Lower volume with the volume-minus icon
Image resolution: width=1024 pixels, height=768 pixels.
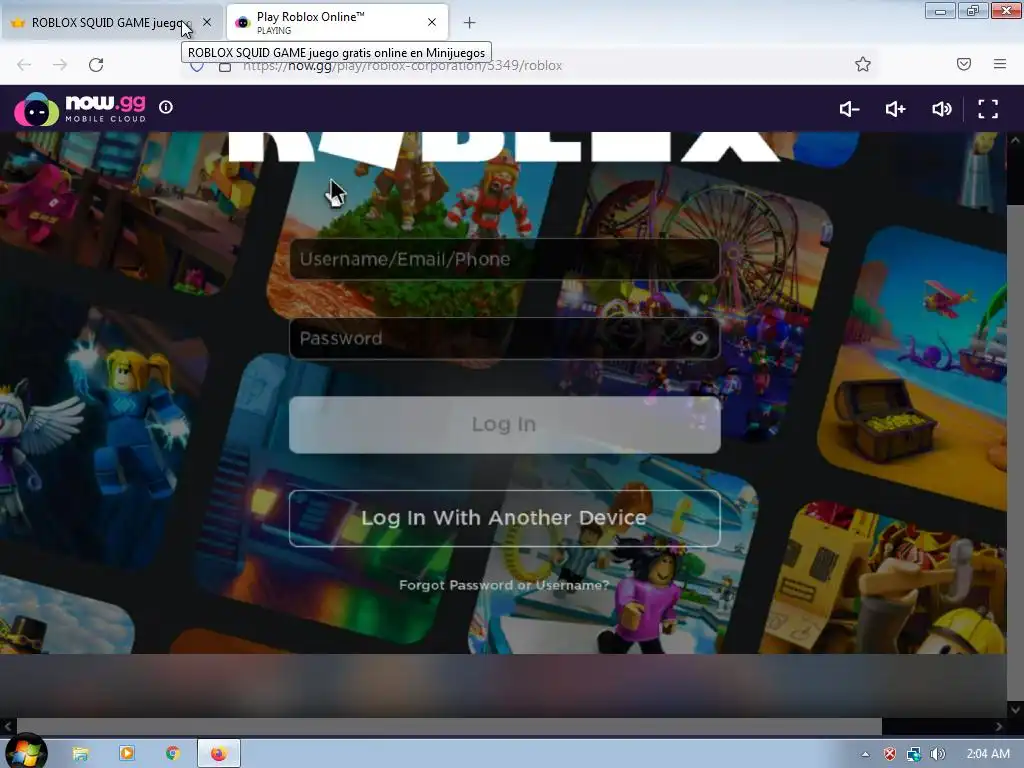[x=849, y=109]
